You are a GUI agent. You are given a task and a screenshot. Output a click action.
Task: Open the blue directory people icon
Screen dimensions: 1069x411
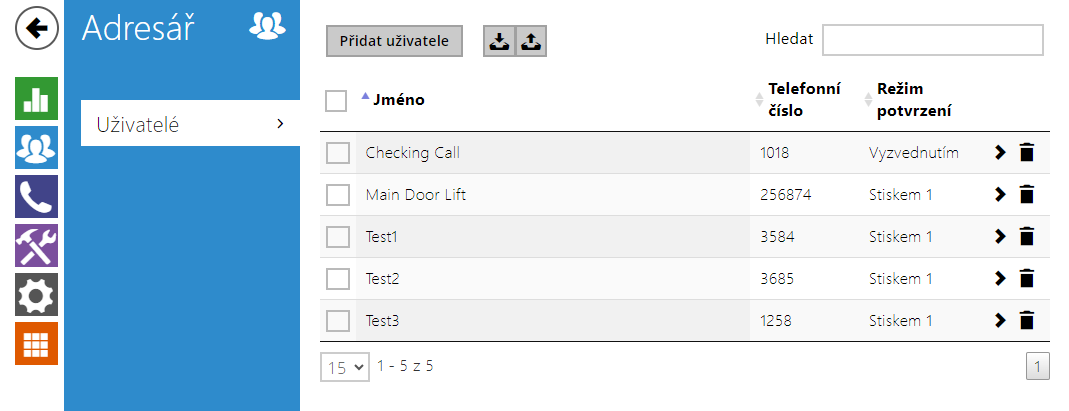37,147
